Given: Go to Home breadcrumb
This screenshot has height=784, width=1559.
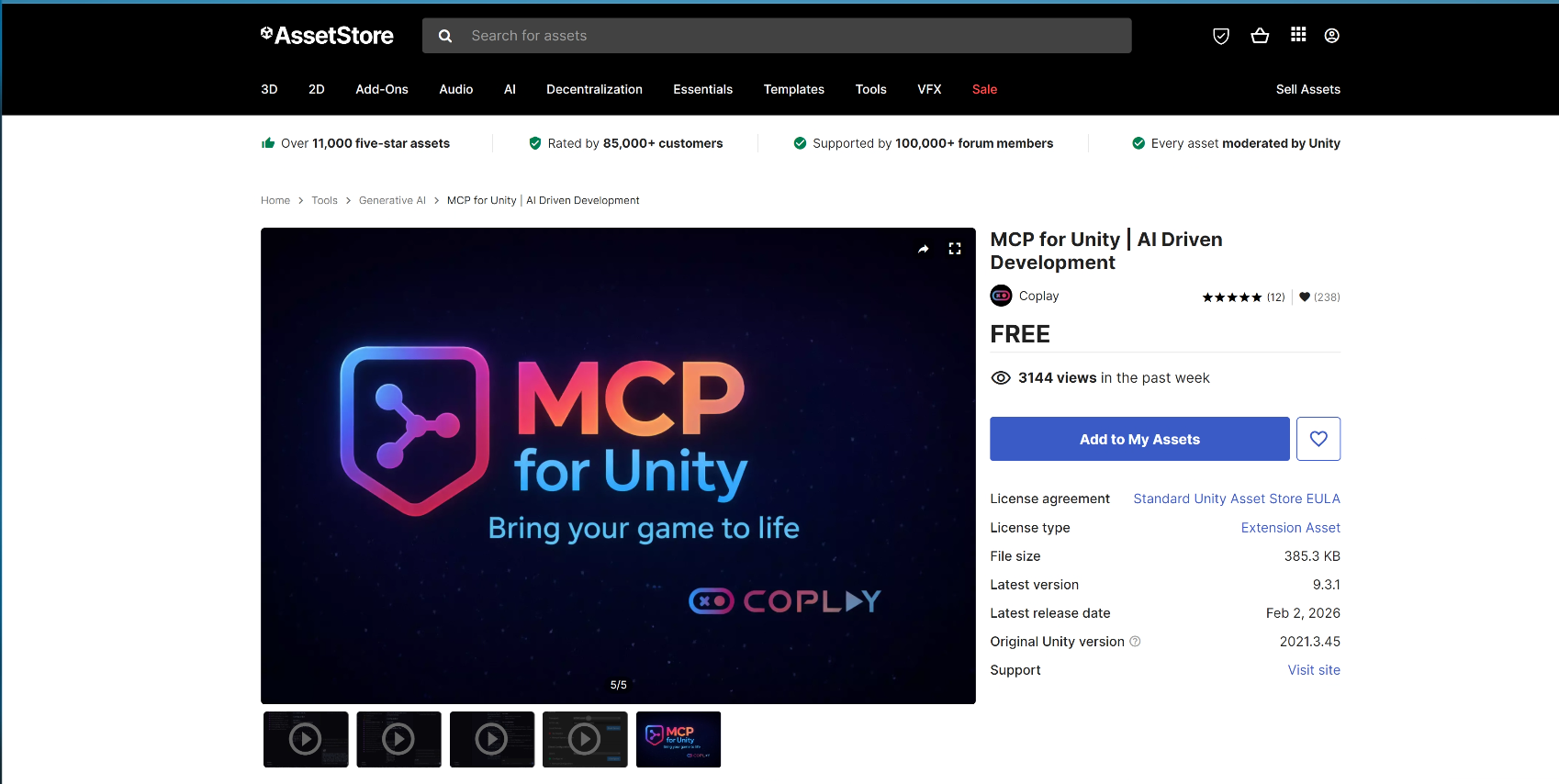Looking at the screenshot, I should 275,200.
